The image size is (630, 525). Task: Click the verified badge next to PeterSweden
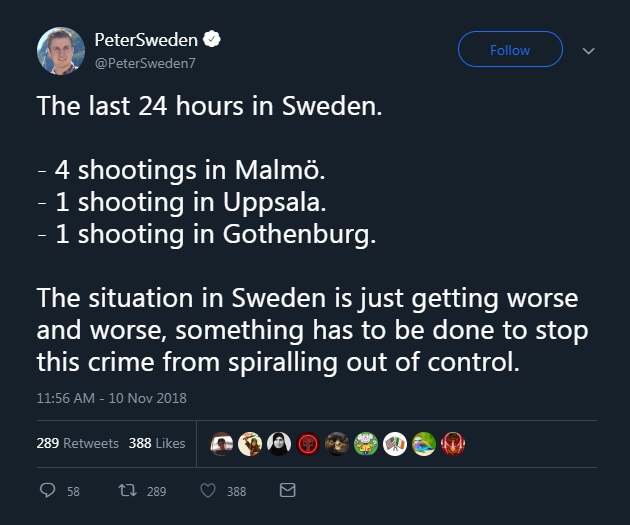(212, 40)
